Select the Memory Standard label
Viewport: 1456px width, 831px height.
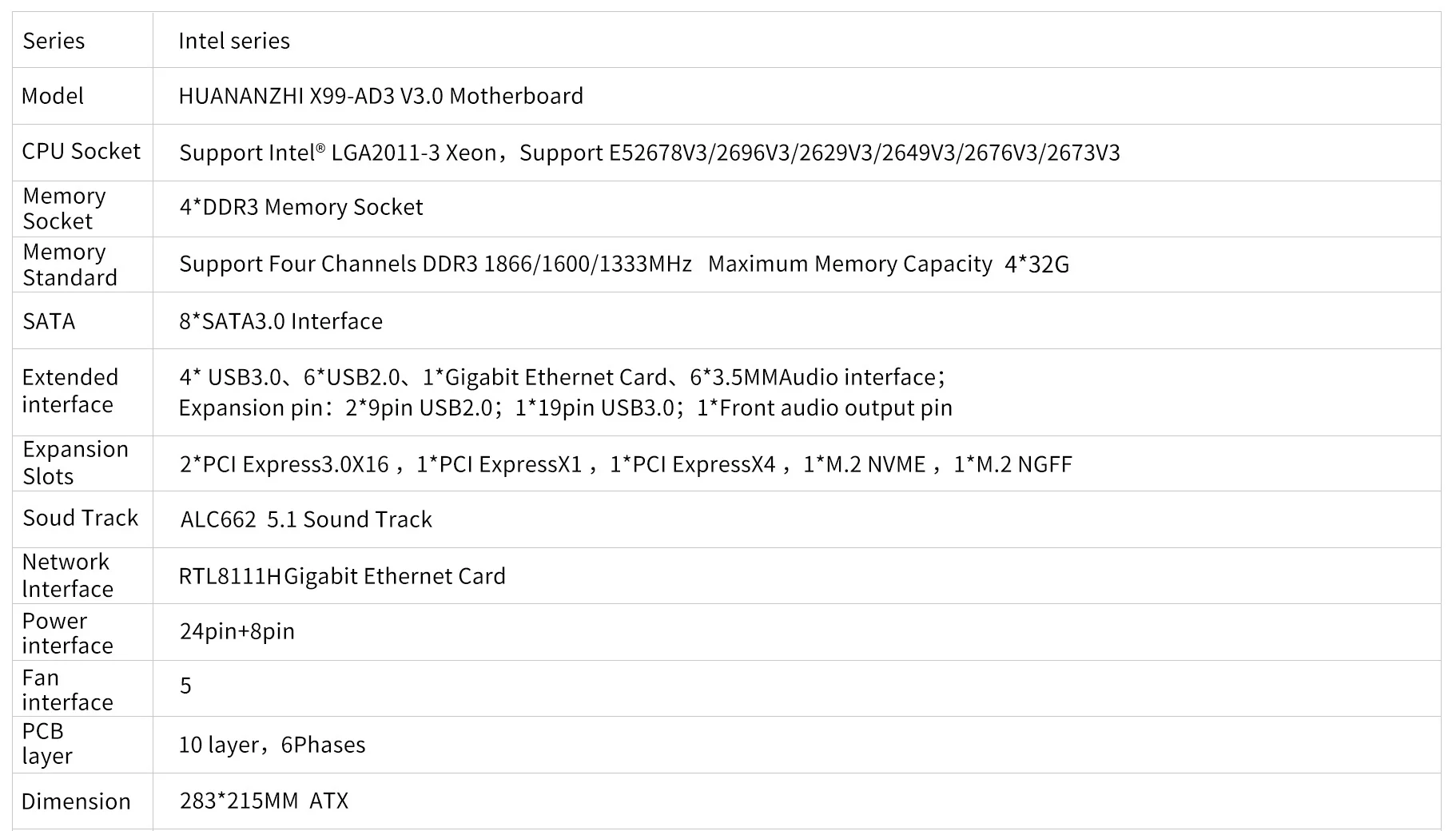[70, 264]
